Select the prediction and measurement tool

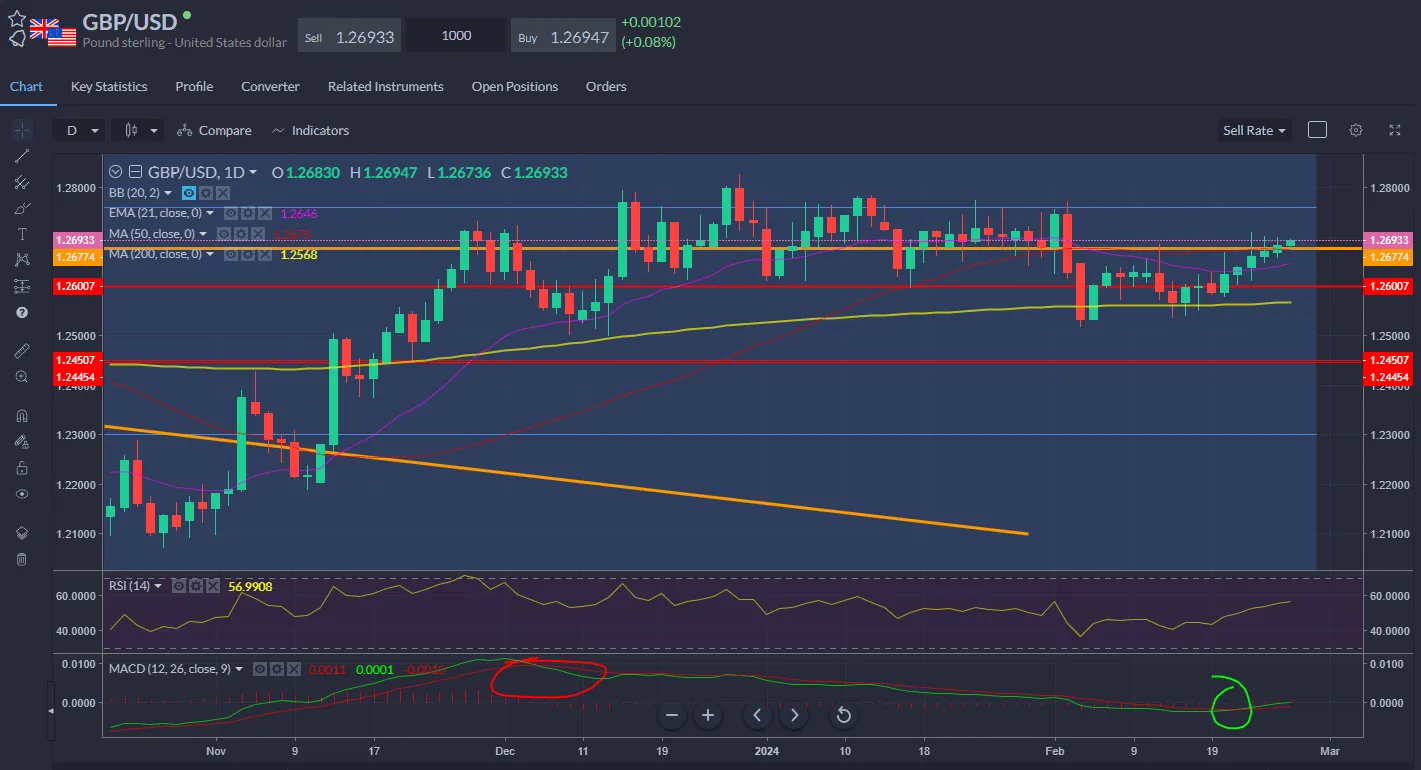pyautogui.click(x=22, y=286)
